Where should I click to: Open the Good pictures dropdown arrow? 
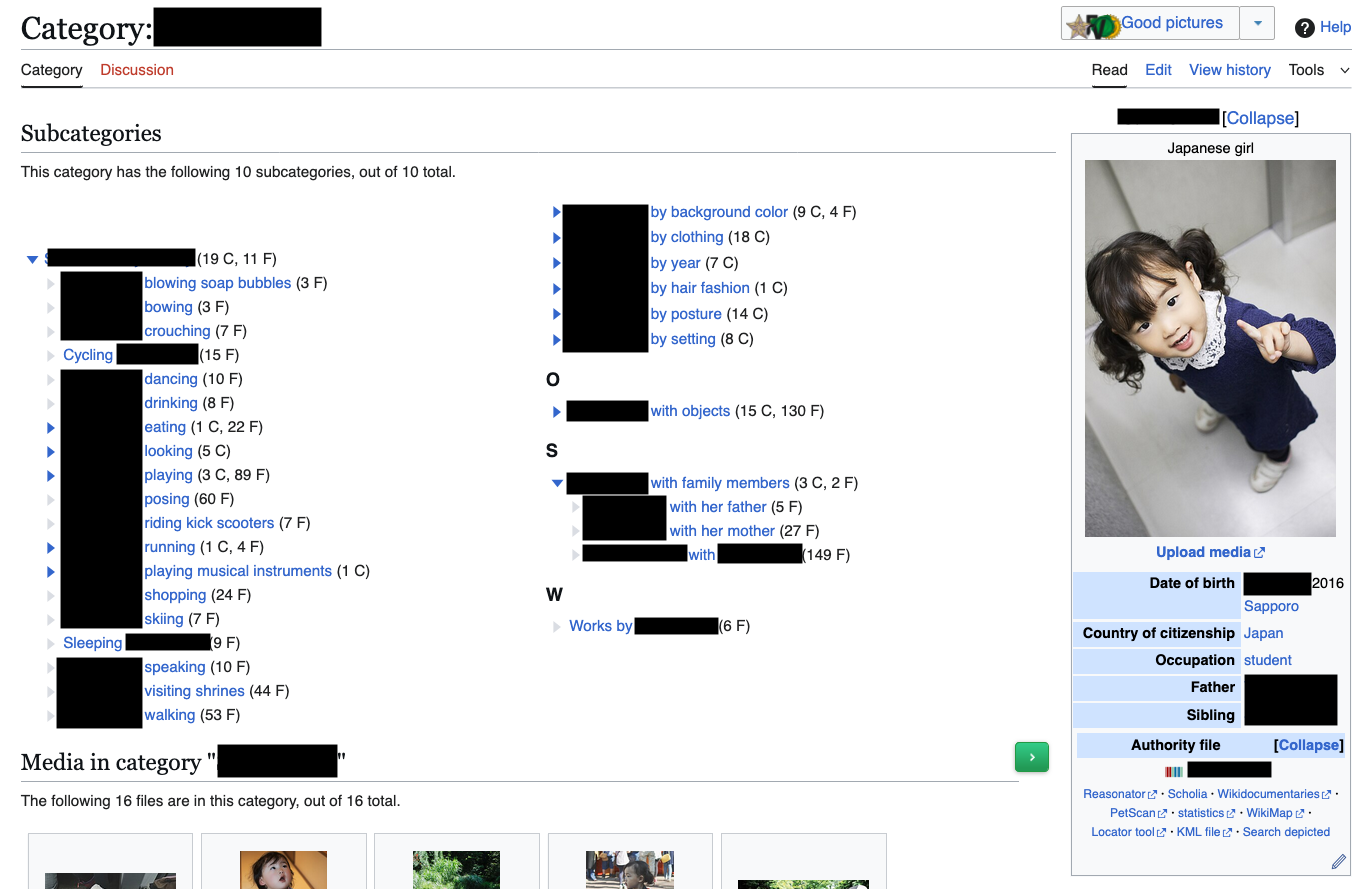[1257, 23]
